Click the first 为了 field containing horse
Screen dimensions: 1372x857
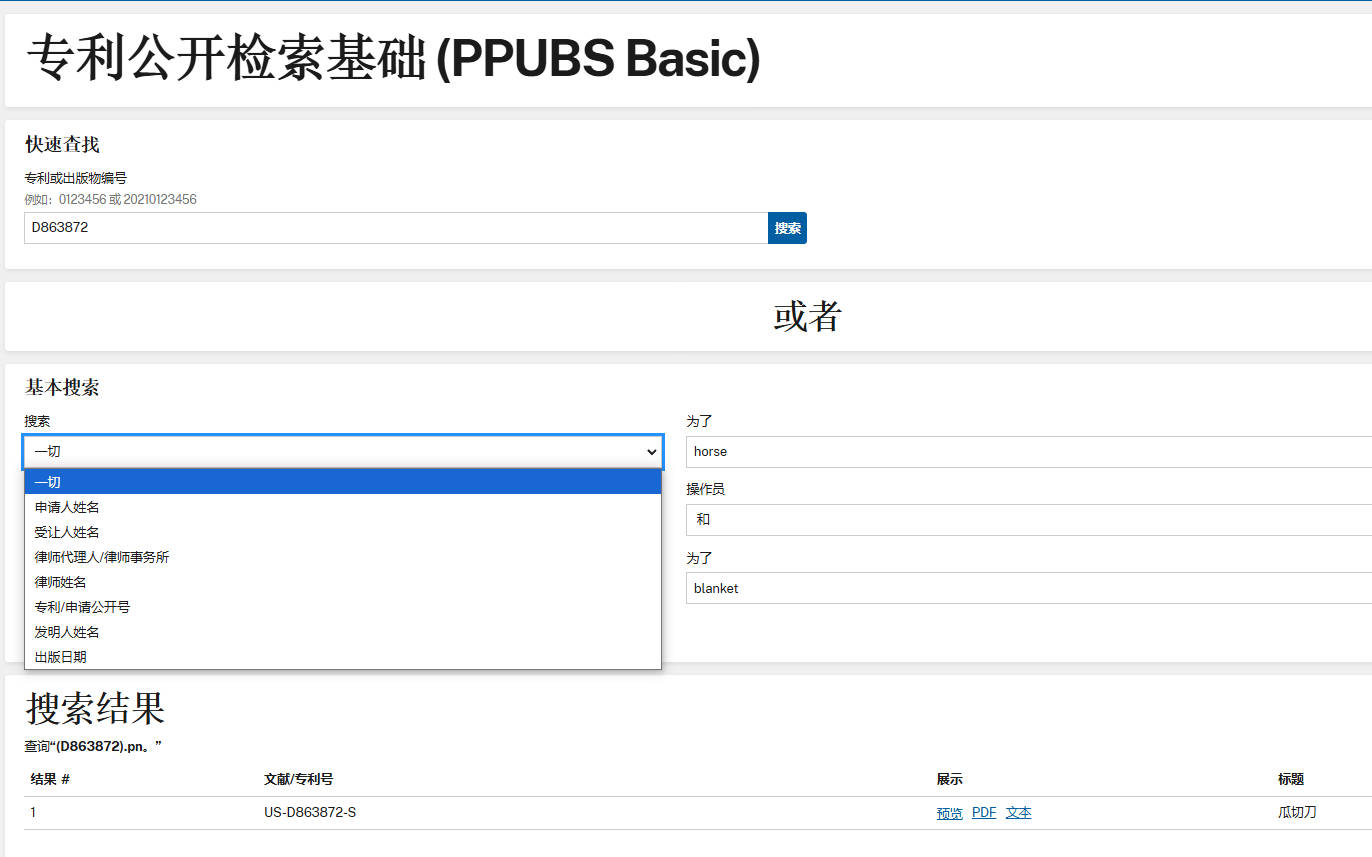(x=1029, y=452)
